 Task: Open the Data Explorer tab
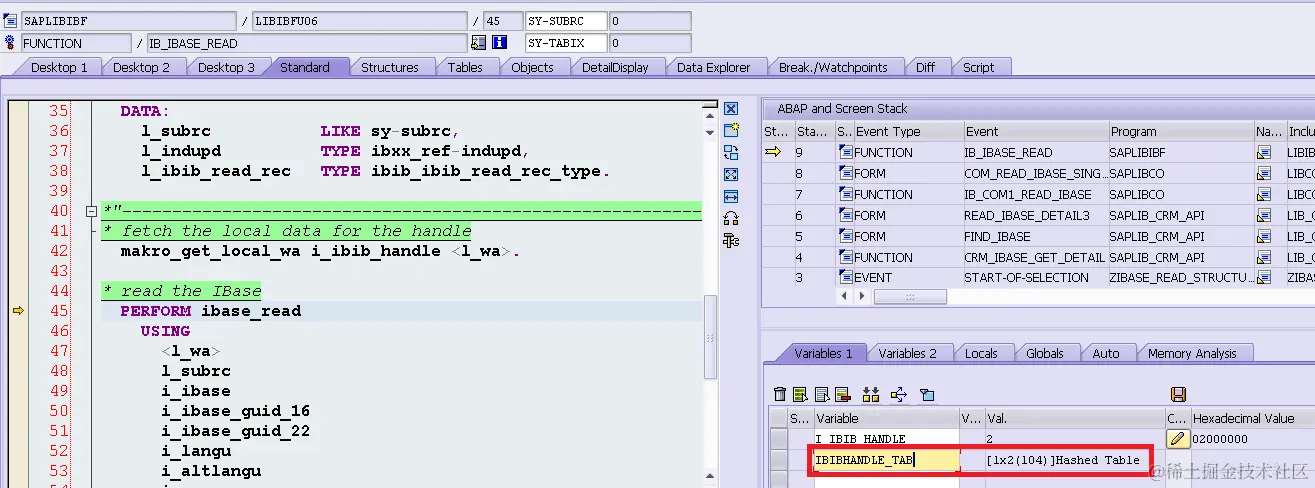(713, 67)
